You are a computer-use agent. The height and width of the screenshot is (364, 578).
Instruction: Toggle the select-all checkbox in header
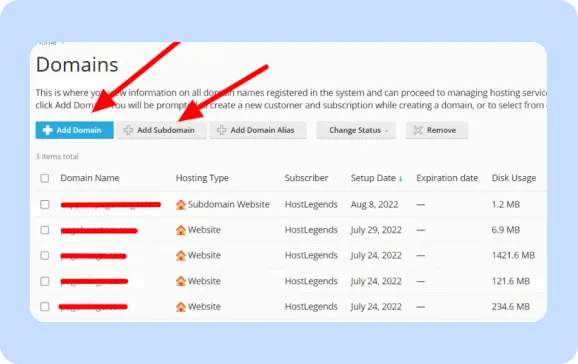pyautogui.click(x=45, y=178)
